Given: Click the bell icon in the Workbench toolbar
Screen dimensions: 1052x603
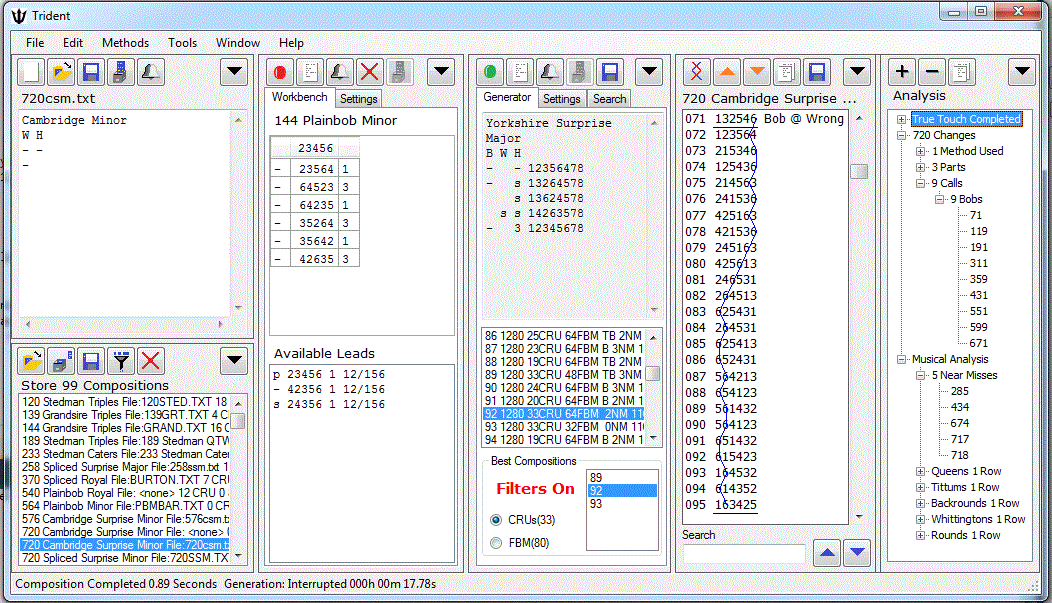Looking at the screenshot, I should 339,72.
